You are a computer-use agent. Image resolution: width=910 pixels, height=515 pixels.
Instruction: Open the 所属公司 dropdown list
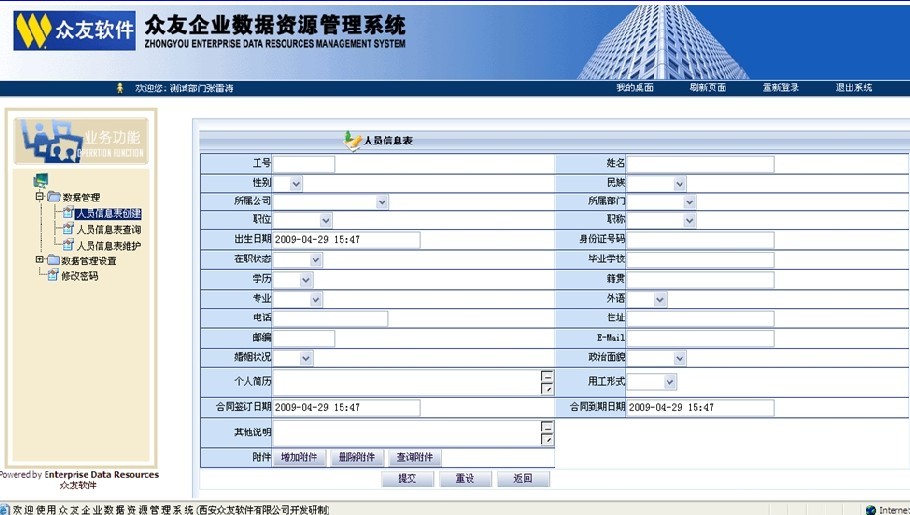click(382, 202)
